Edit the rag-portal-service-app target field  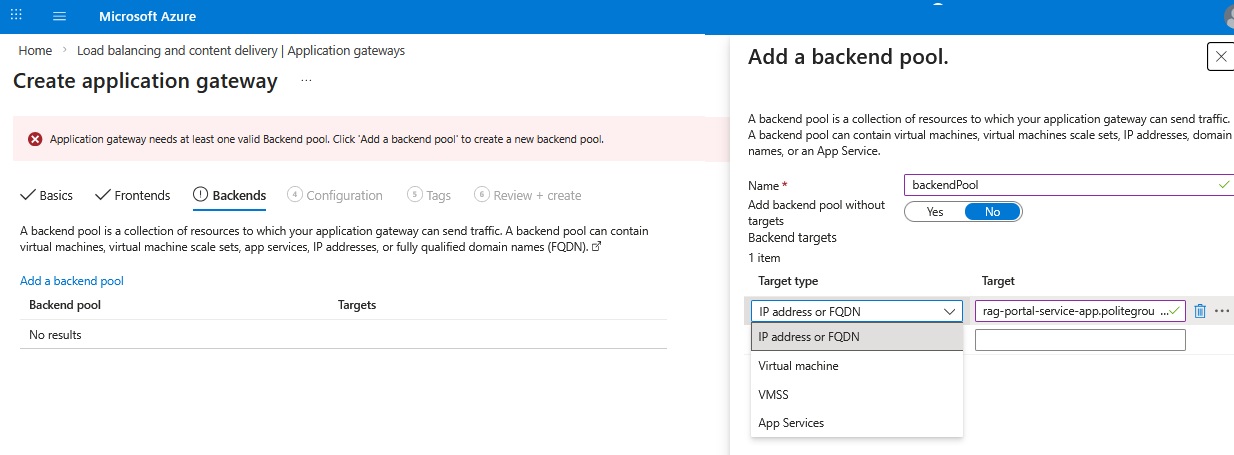pos(1080,311)
